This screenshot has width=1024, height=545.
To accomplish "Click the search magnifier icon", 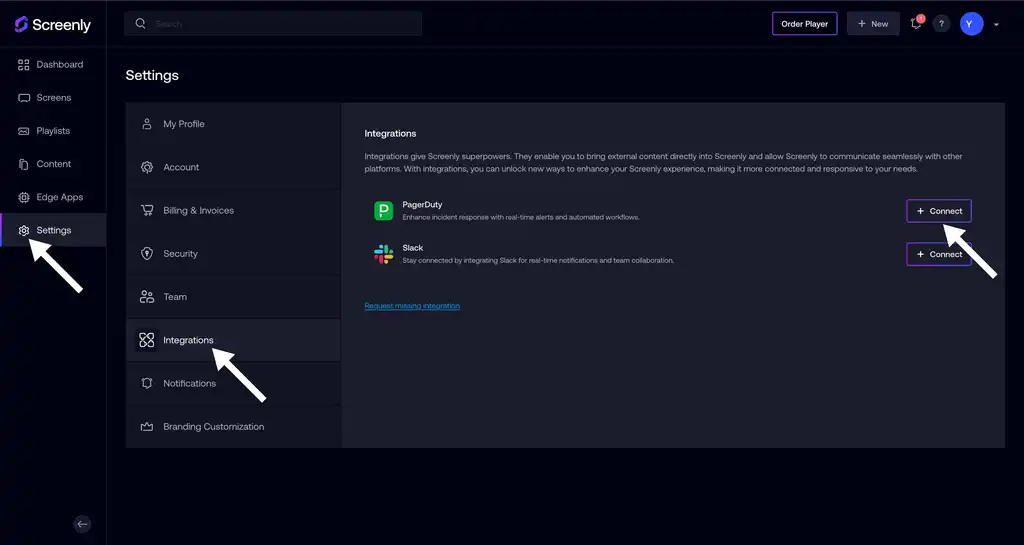I will point(140,23).
